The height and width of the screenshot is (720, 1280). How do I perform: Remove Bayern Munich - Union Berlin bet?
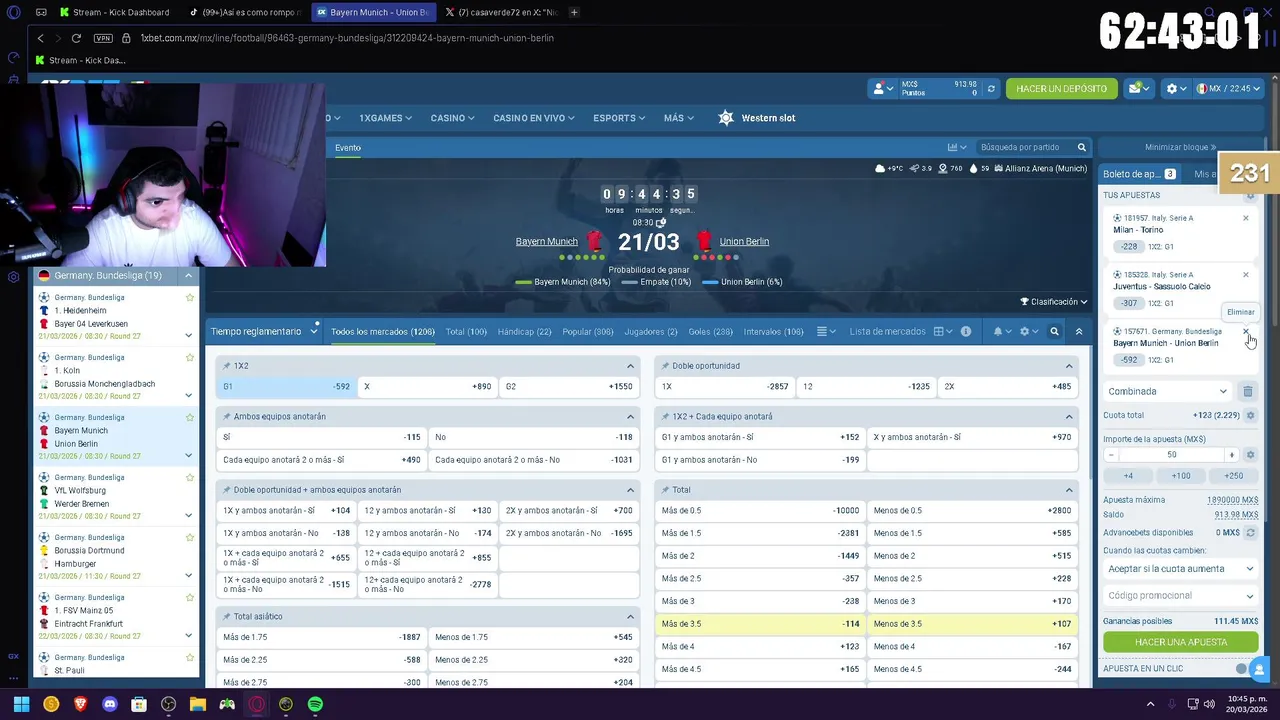click(1246, 331)
